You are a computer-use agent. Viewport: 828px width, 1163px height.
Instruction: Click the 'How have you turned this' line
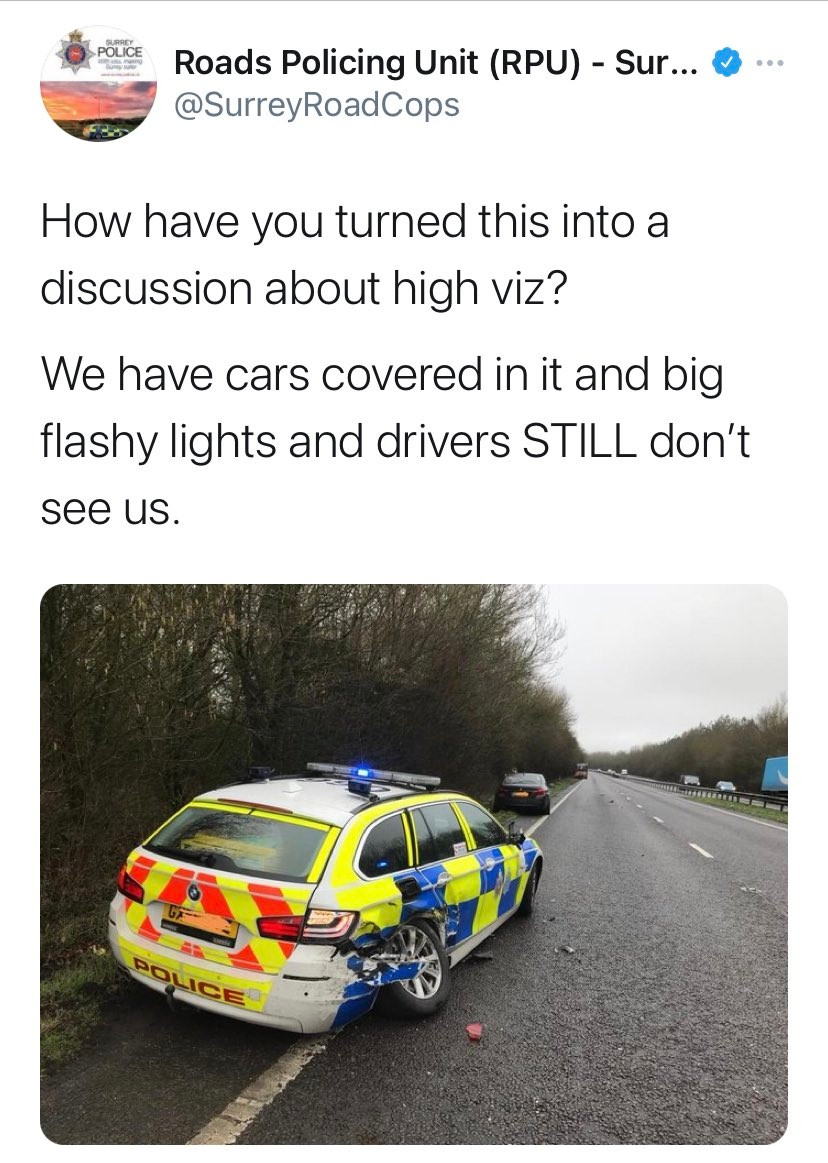coord(355,222)
